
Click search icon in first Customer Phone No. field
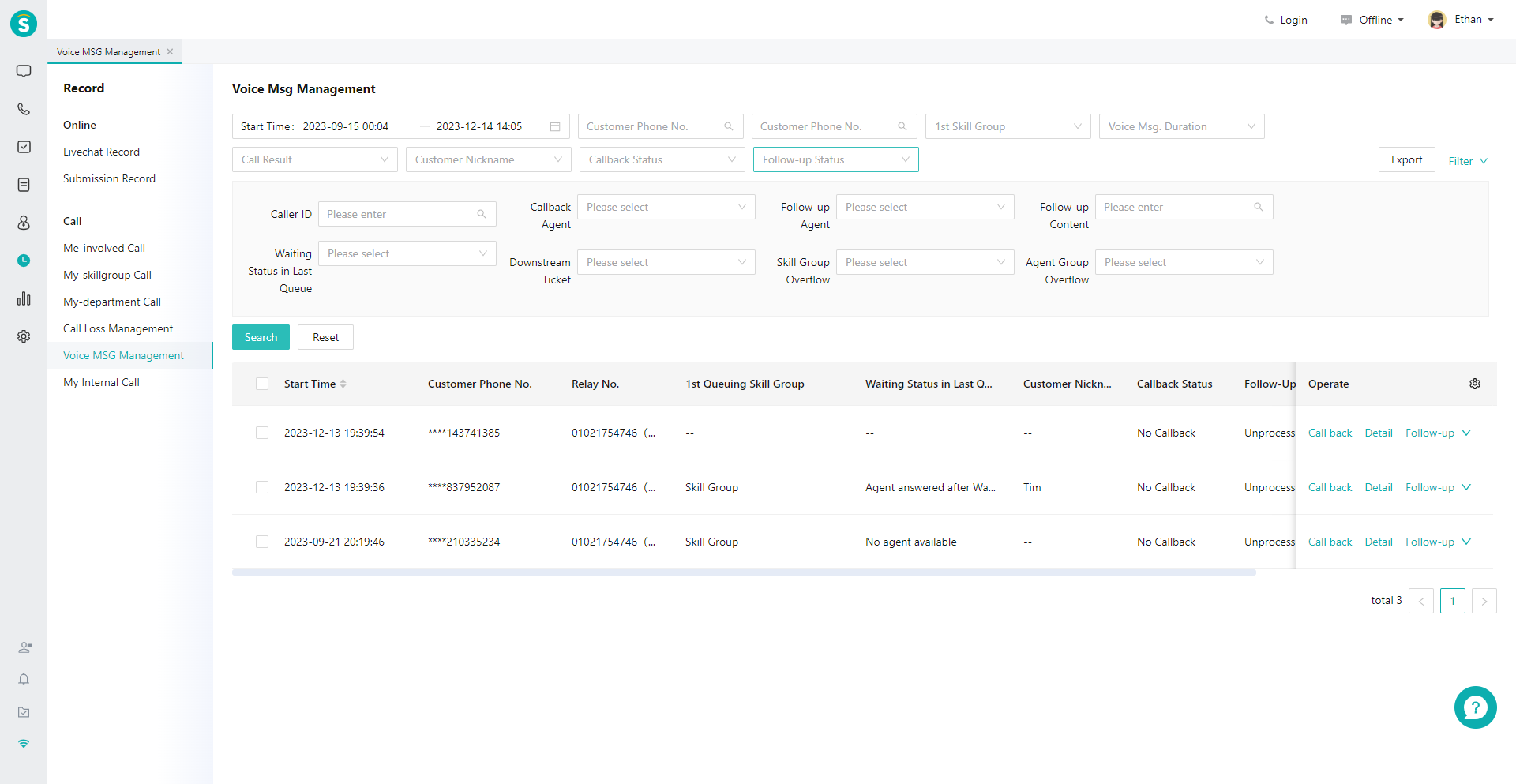tap(729, 126)
